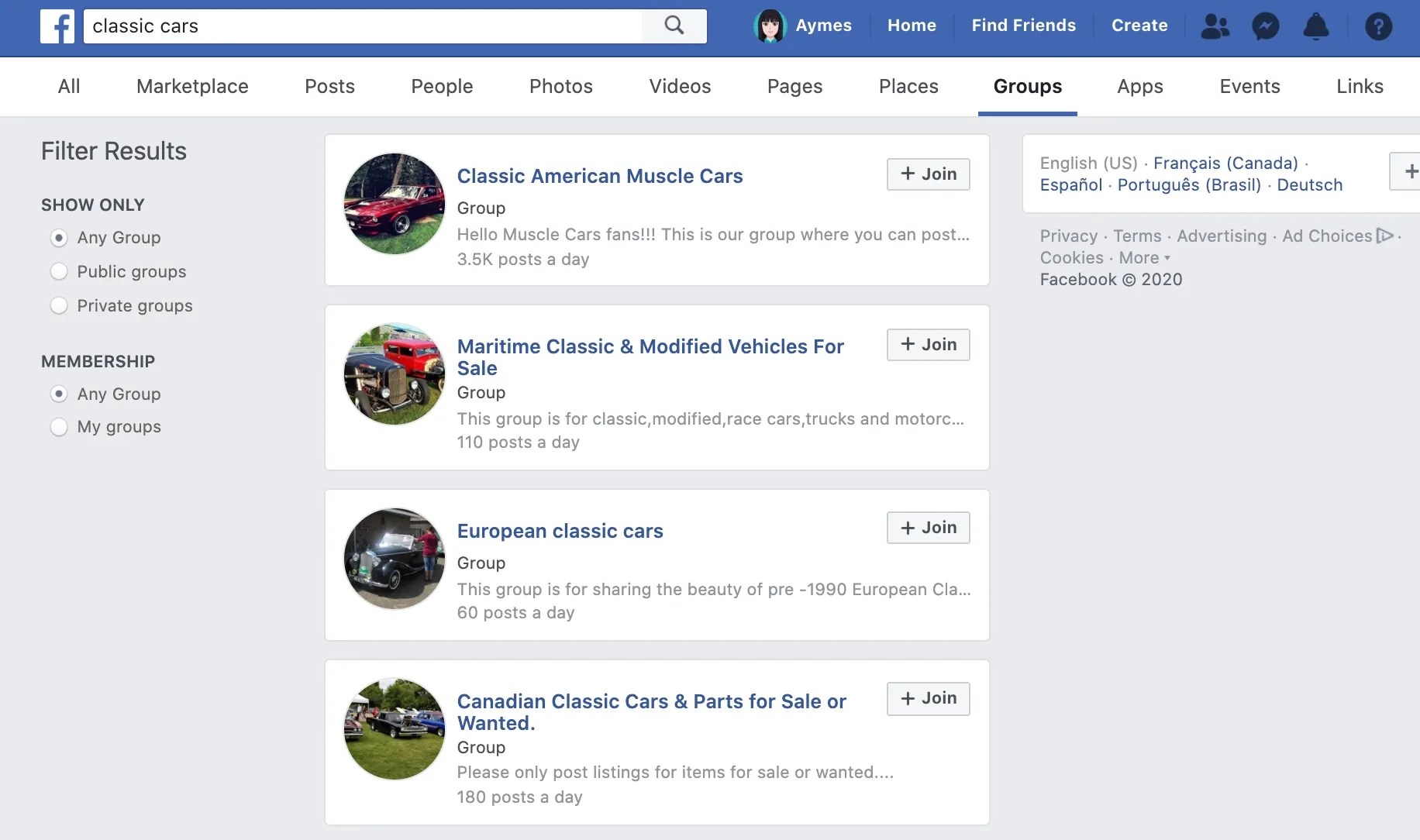Select the Public groups radio button
Viewport: 1420px width, 840px height.
pyautogui.click(x=59, y=271)
